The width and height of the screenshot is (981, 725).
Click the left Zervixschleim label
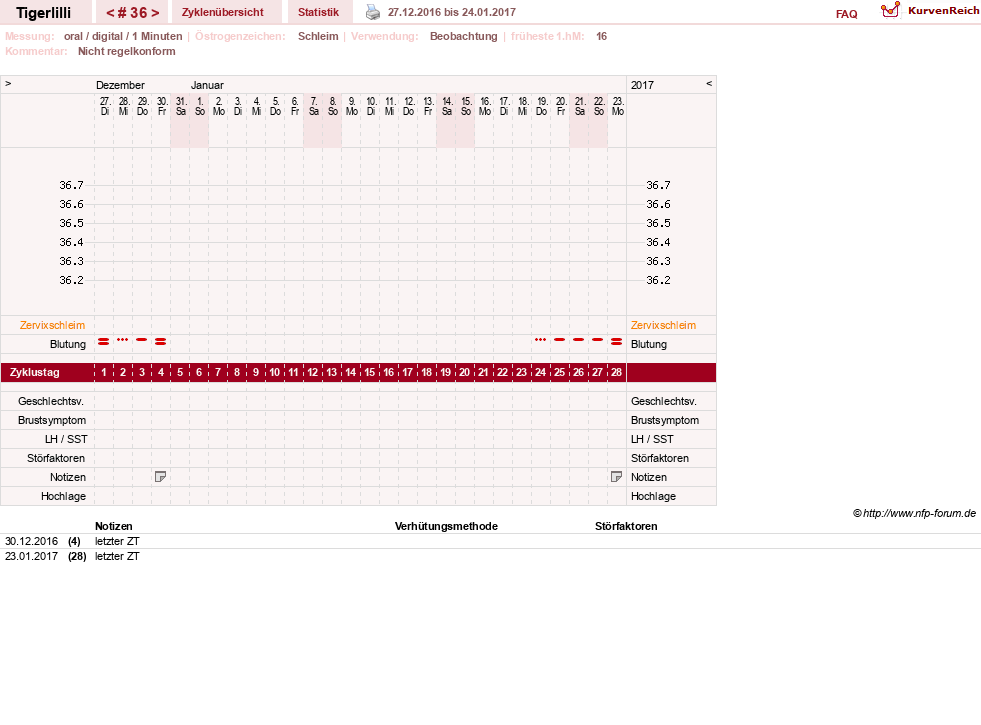[53, 325]
